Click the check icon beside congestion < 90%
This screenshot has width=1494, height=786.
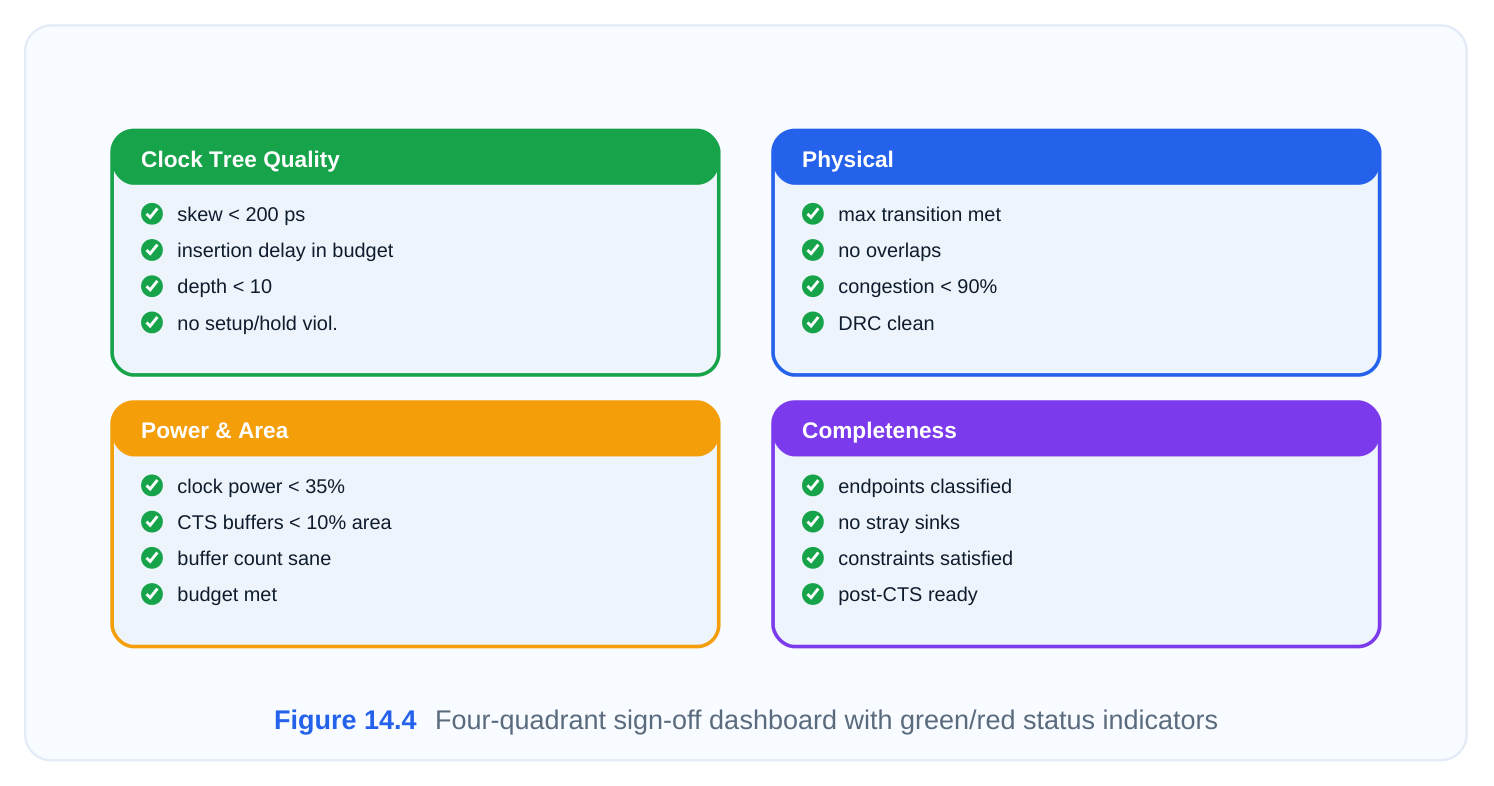pyautogui.click(x=813, y=286)
